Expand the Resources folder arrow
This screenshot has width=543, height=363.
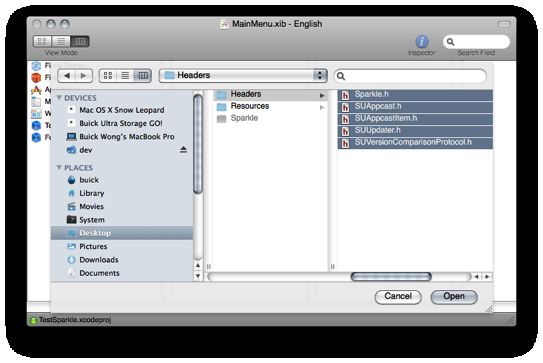click(x=322, y=107)
